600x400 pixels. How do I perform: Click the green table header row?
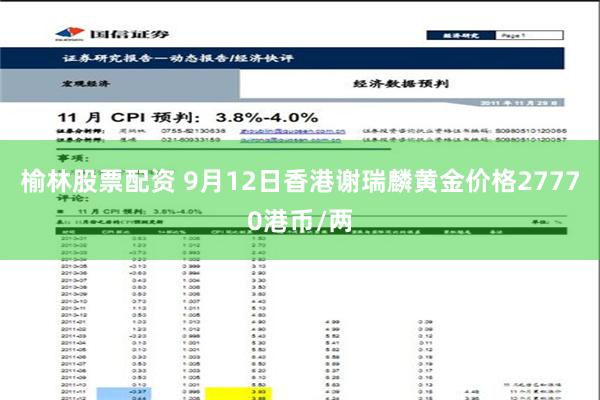pyautogui.click(x=311, y=231)
